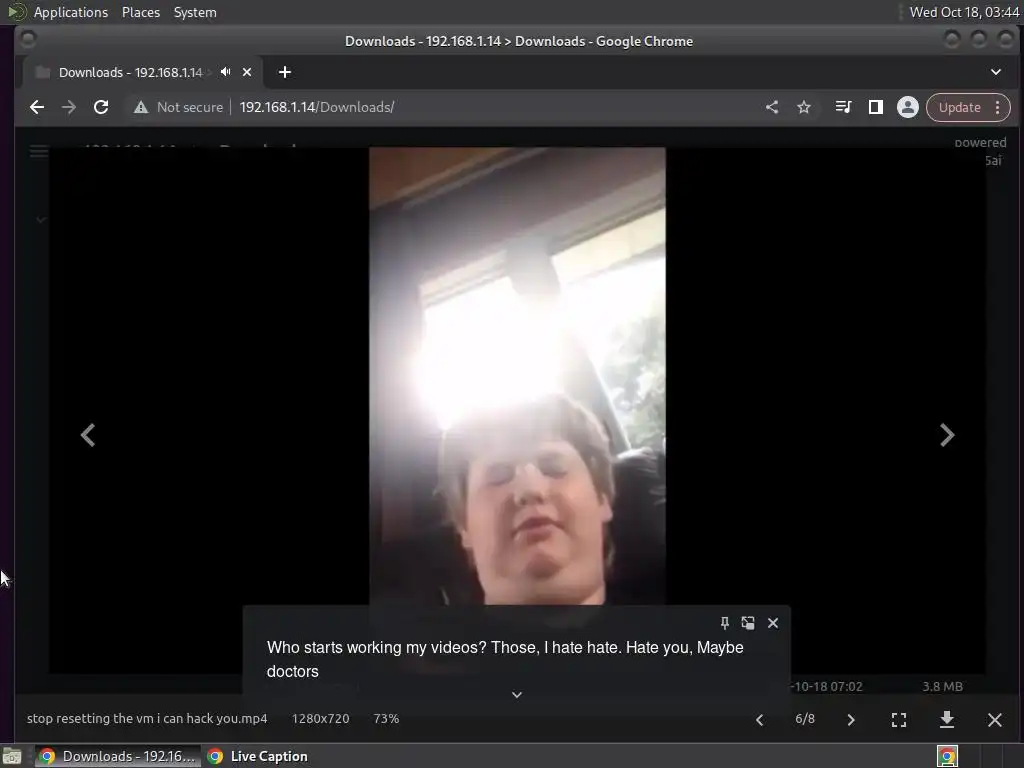Show the previous media with left arrow
1024x768 pixels.
[88, 435]
